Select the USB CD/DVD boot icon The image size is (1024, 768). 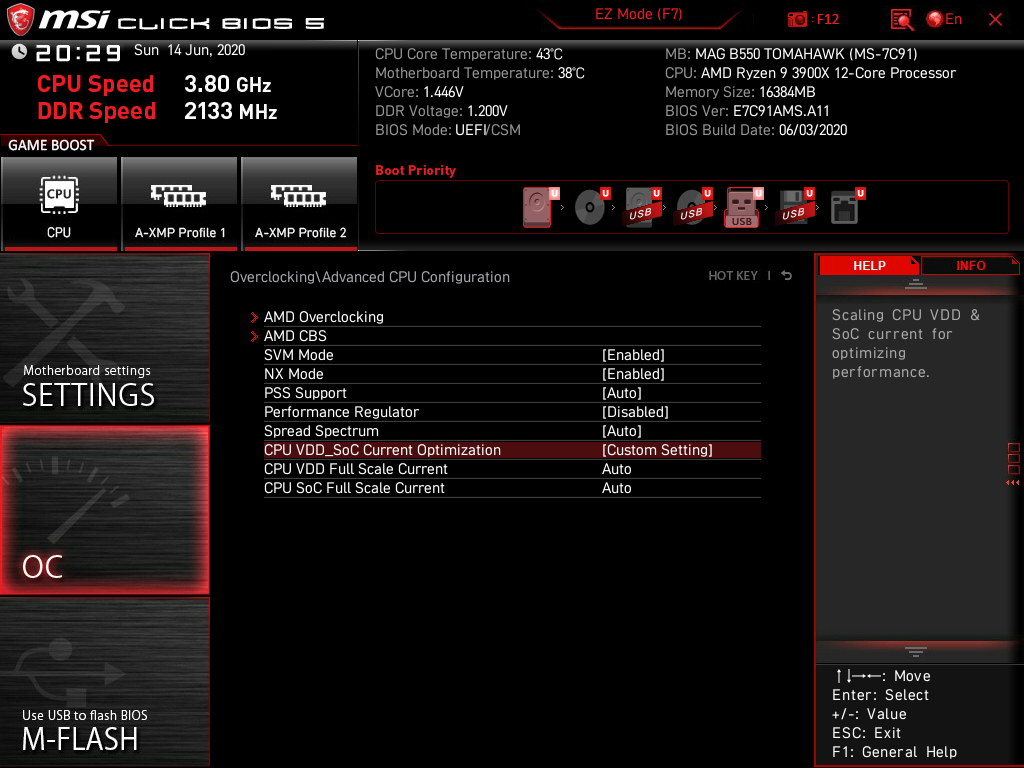coord(694,207)
